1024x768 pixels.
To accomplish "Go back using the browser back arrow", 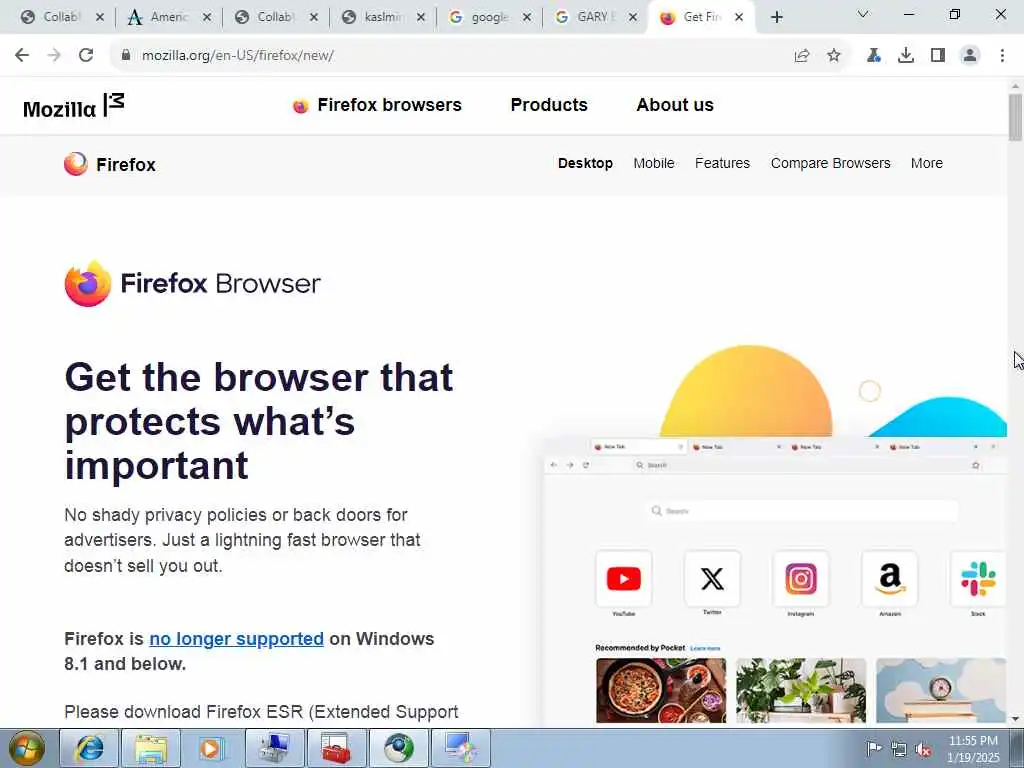I will (x=22, y=56).
